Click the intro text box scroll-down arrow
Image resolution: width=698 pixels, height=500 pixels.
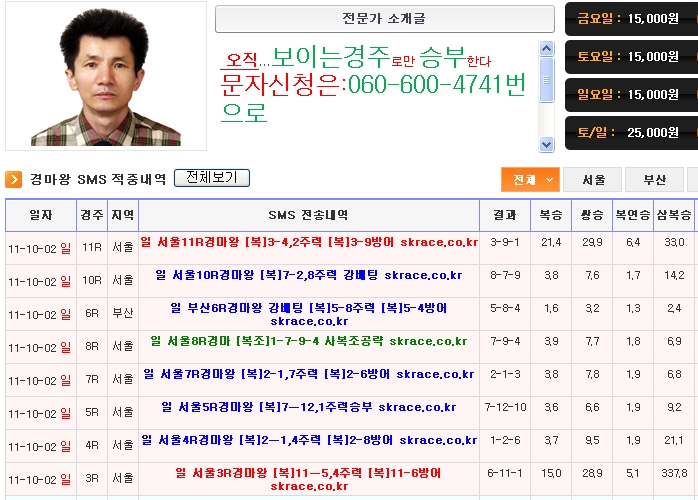[x=546, y=143]
